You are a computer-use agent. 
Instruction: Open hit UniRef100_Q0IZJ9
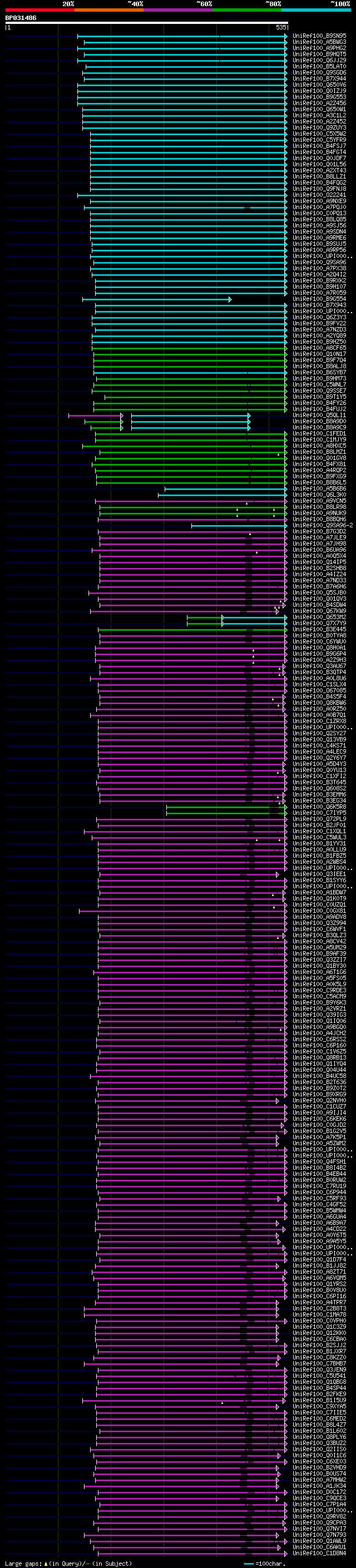[x=319, y=91]
